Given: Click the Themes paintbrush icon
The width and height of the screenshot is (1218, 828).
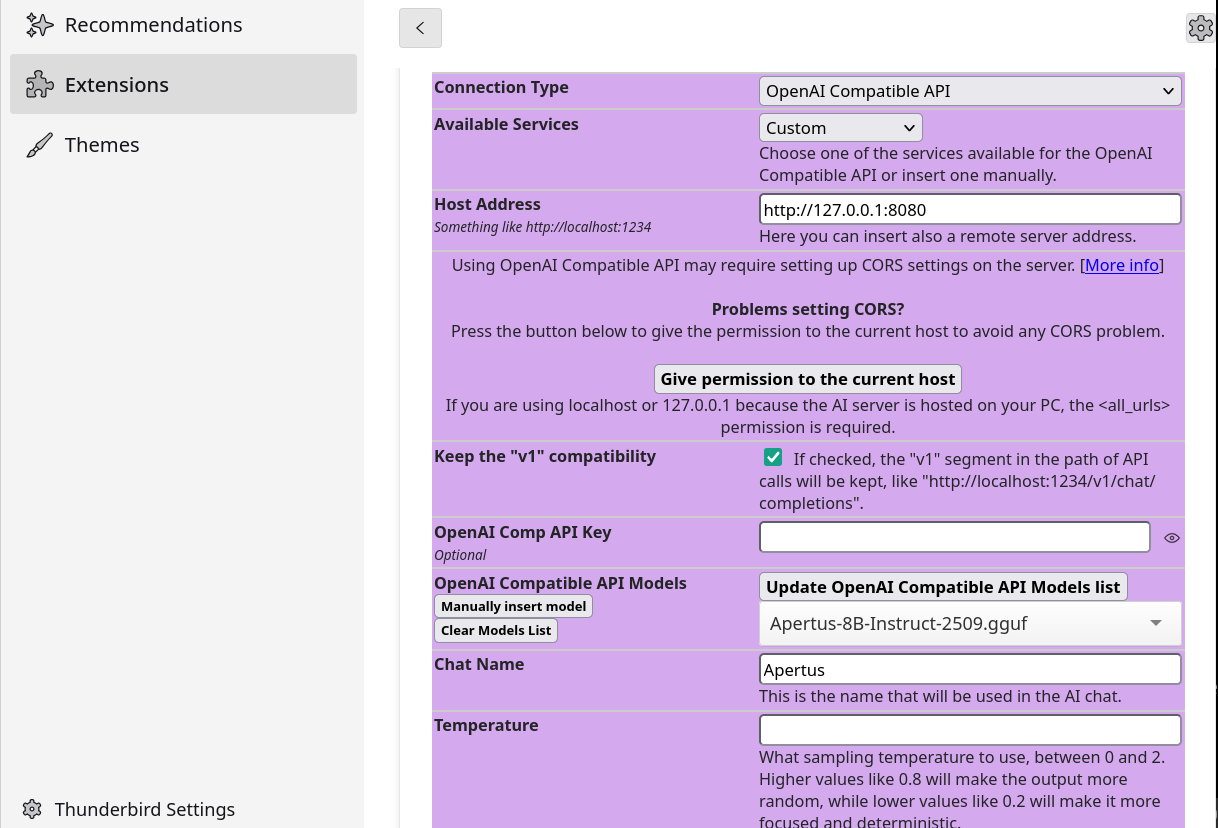Looking at the screenshot, I should pyautogui.click(x=39, y=145).
